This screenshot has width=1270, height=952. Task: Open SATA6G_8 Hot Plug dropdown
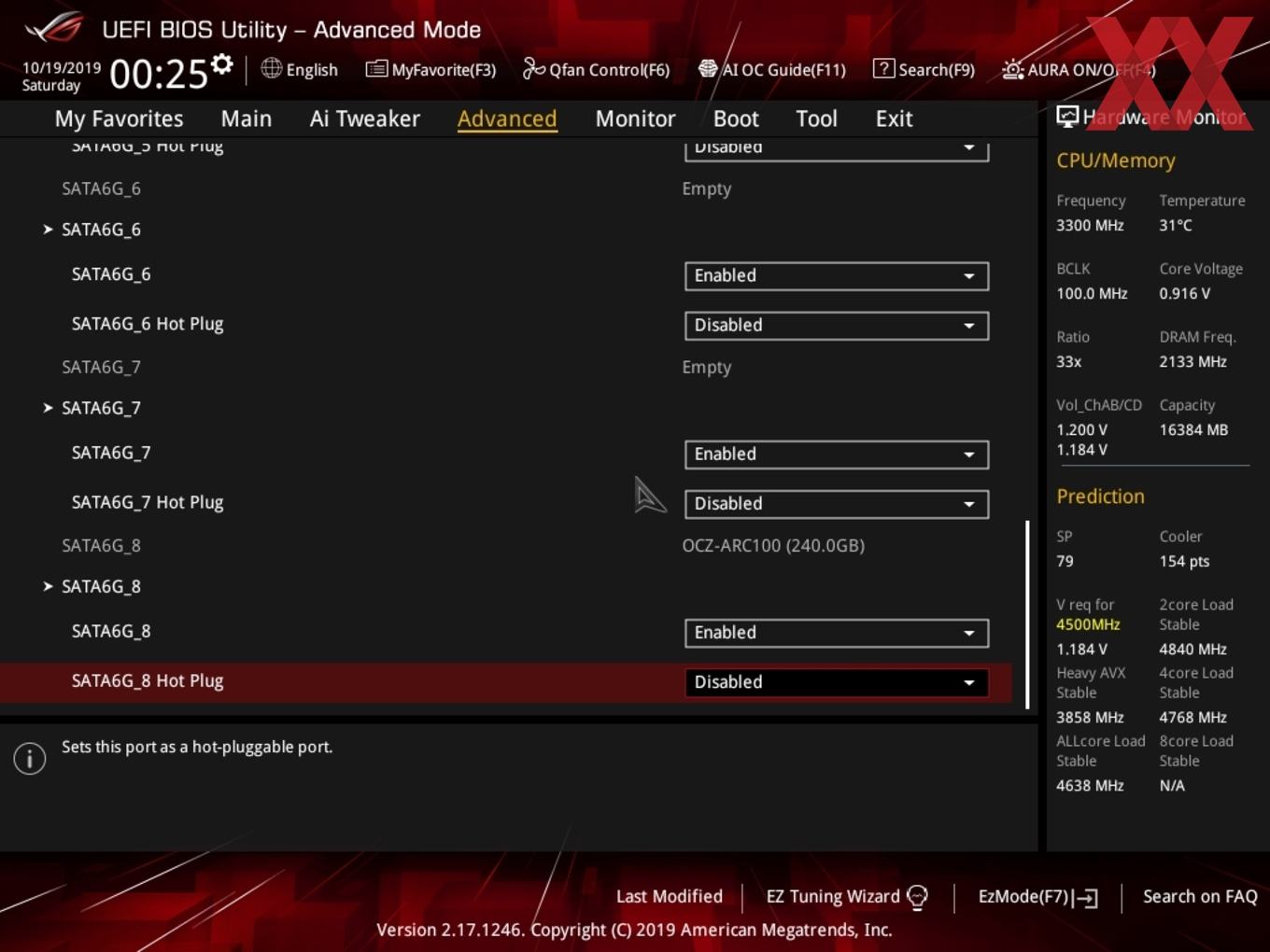pos(837,682)
